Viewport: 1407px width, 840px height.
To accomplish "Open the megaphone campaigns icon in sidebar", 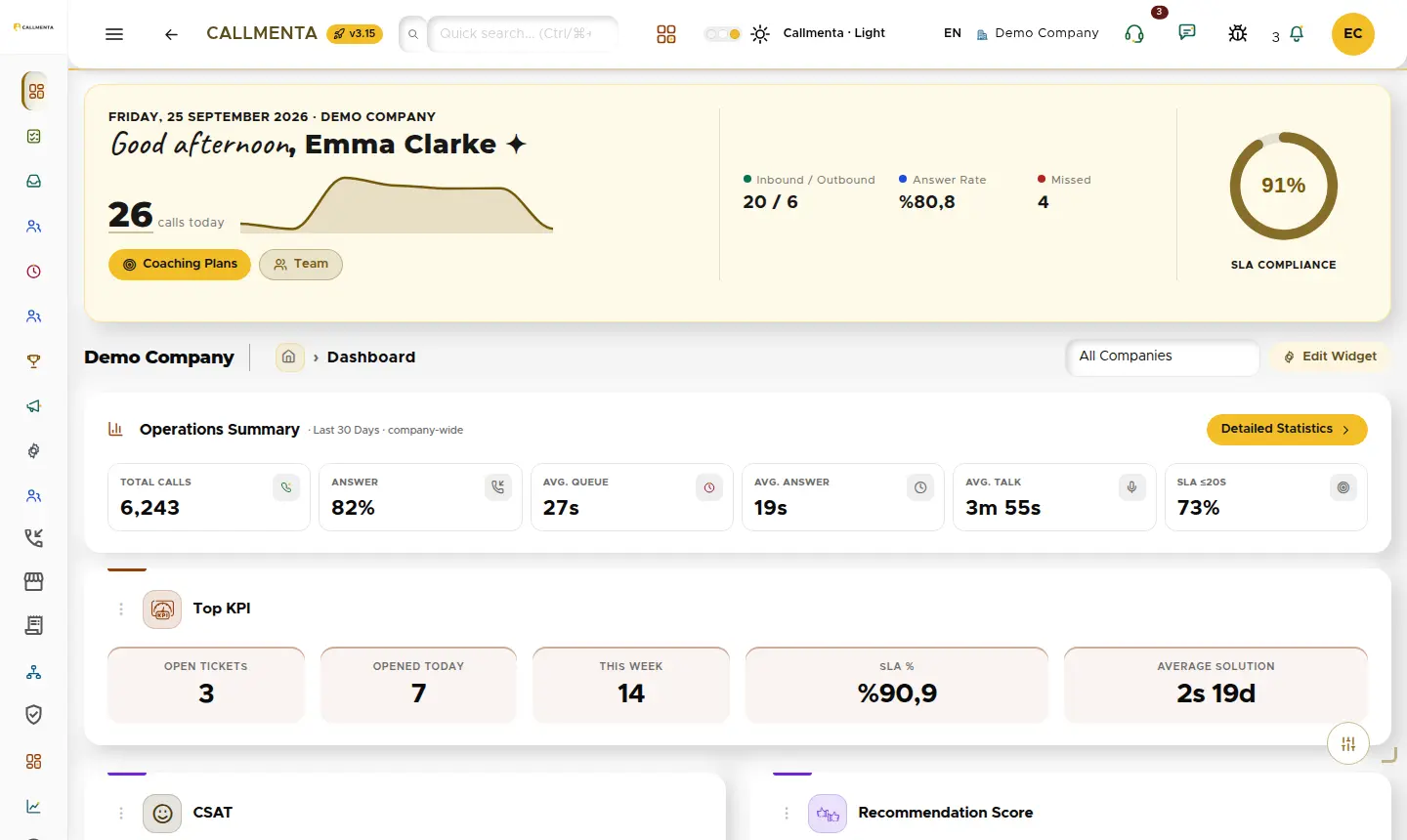I will pyautogui.click(x=34, y=406).
